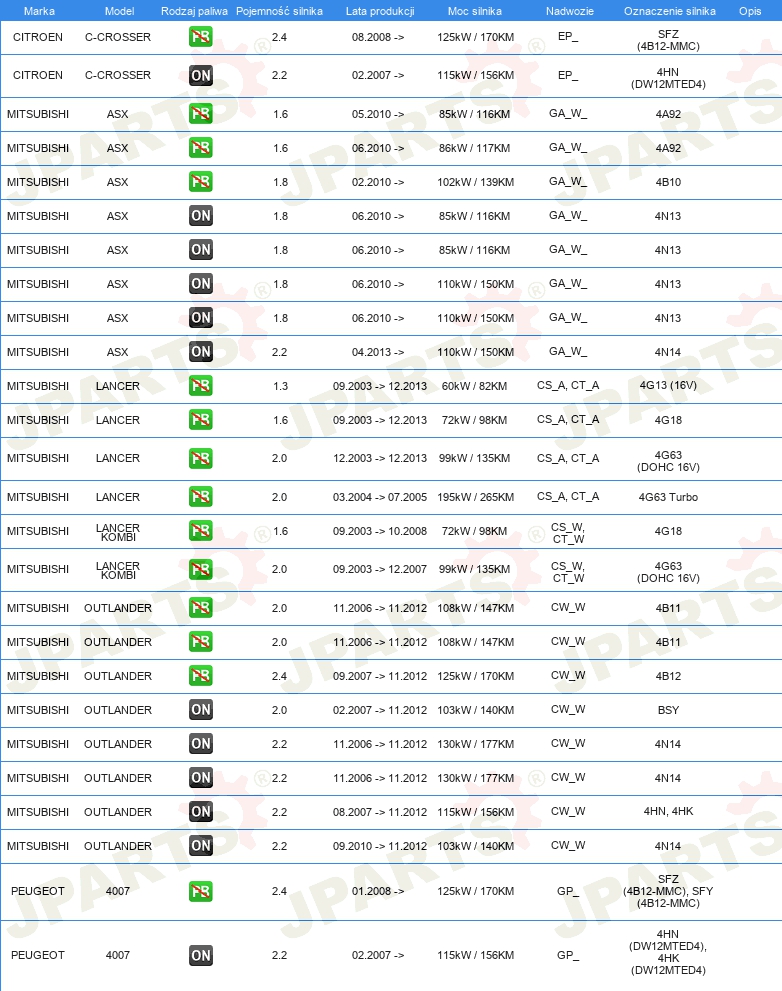Click the Marka column header

pyautogui.click(x=39, y=11)
